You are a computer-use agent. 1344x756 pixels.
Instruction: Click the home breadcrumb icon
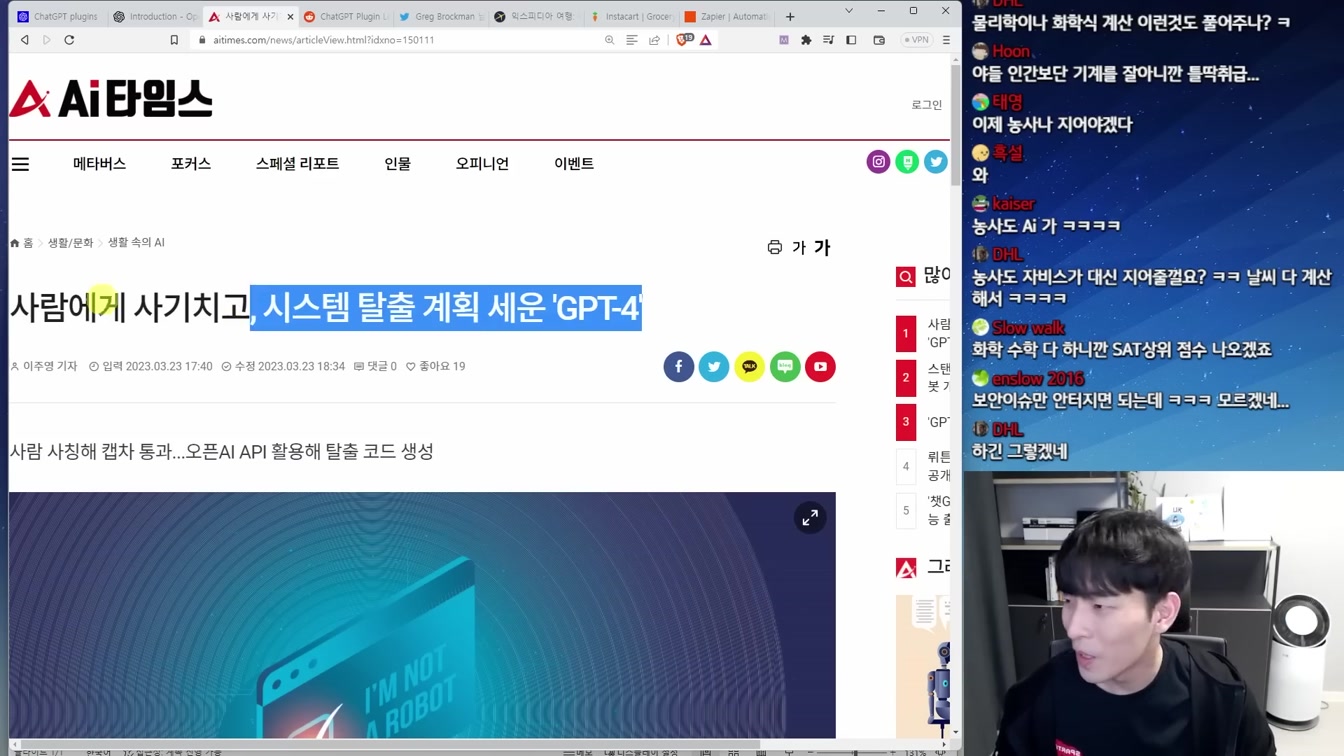coord(15,243)
